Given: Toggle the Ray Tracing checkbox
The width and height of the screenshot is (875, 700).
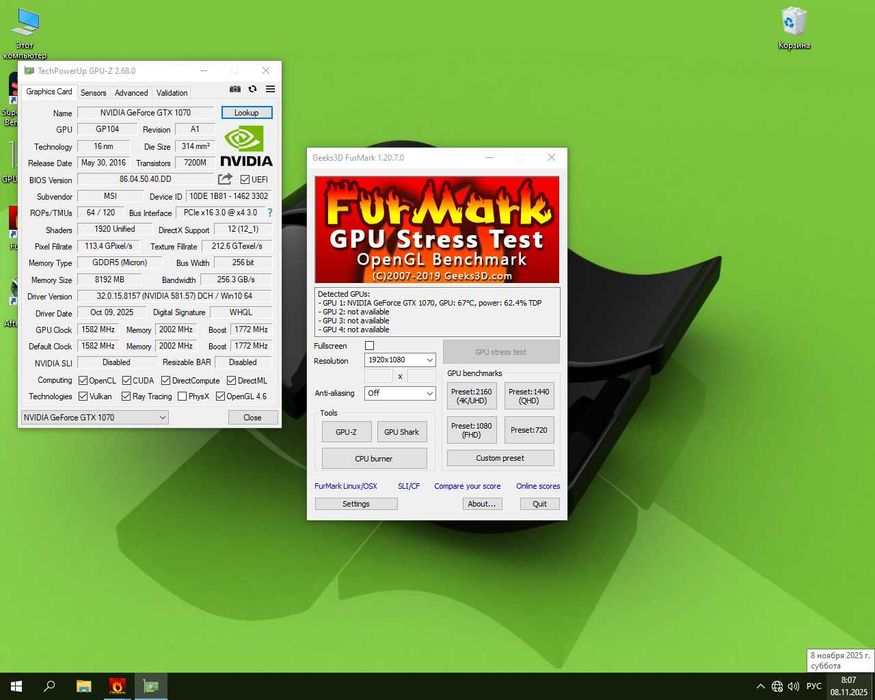Looking at the screenshot, I should (126, 396).
